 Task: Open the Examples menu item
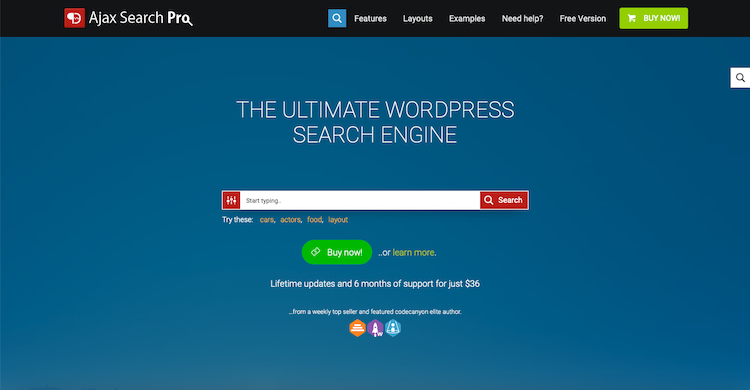pos(467,19)
